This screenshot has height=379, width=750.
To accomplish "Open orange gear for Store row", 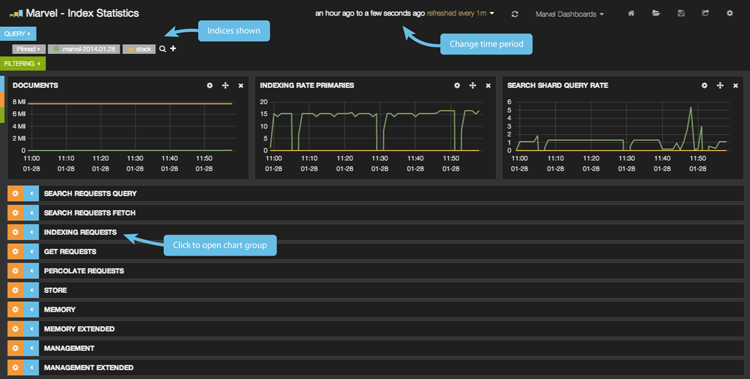I will (15, 290).
